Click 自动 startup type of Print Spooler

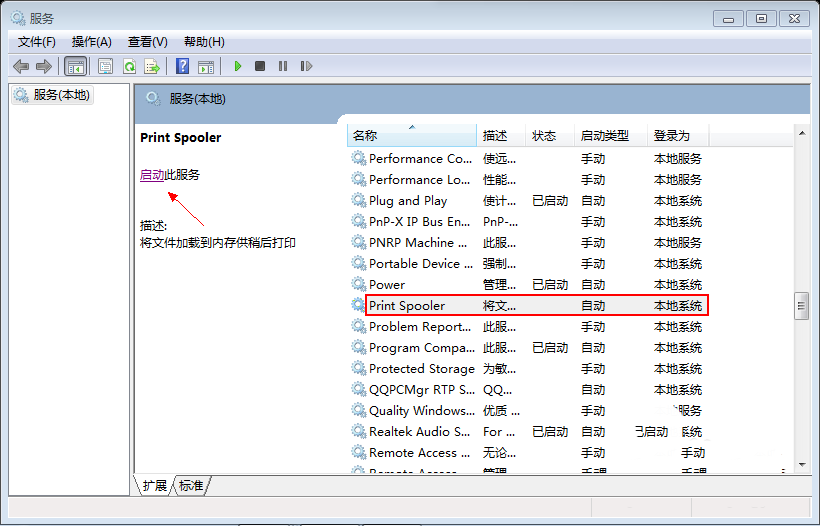(593, 305)
